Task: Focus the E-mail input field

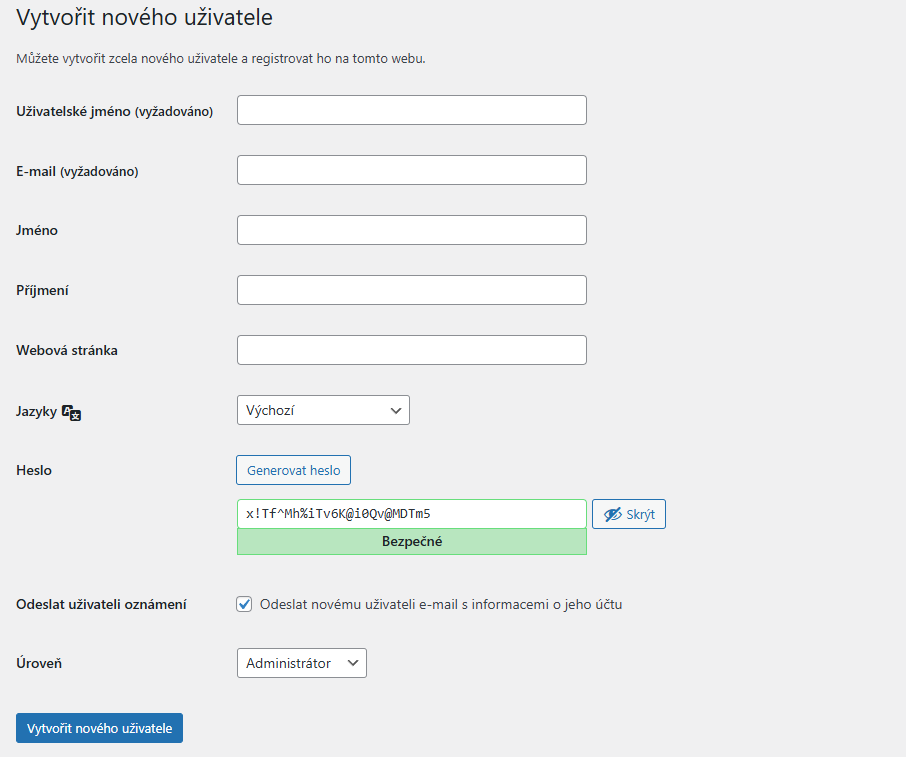Action: click(x=411, y=169)
